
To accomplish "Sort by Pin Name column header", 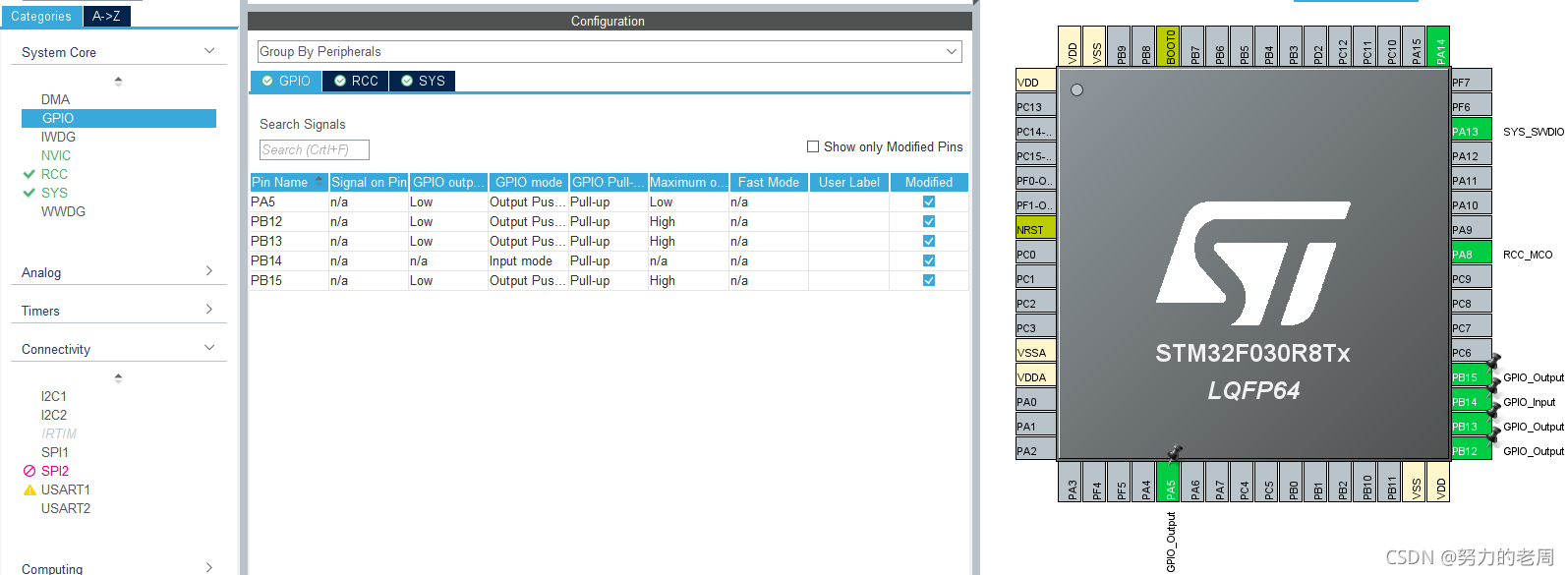I will pyautogui.click(x=289, y=182).
